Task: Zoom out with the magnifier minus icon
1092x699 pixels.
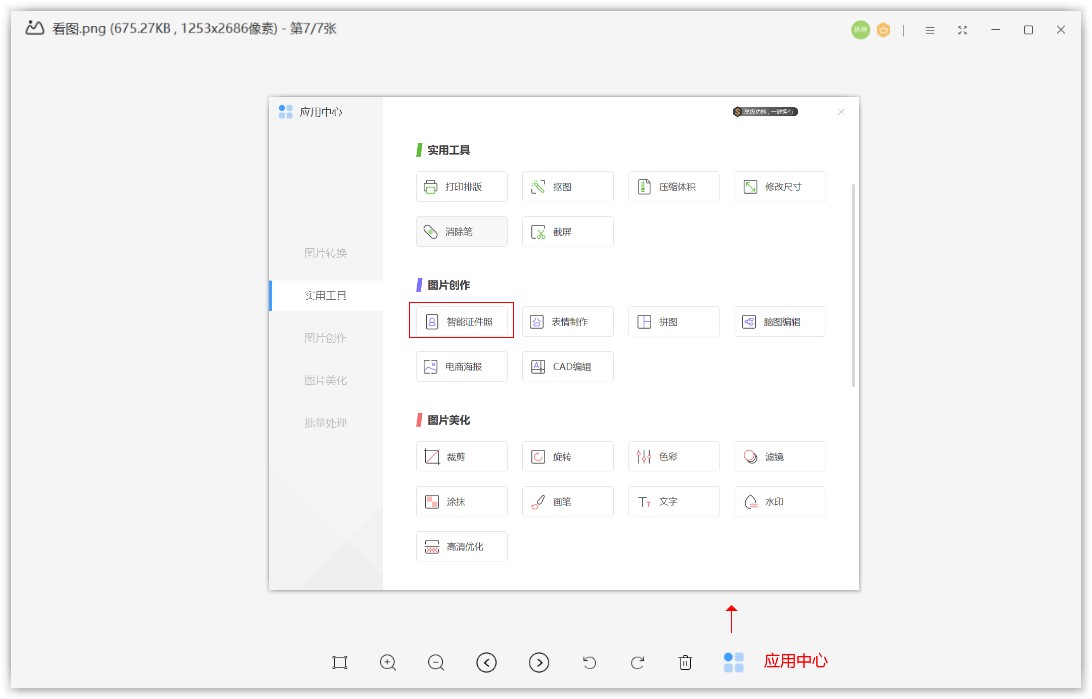Action: click(436, 662)
